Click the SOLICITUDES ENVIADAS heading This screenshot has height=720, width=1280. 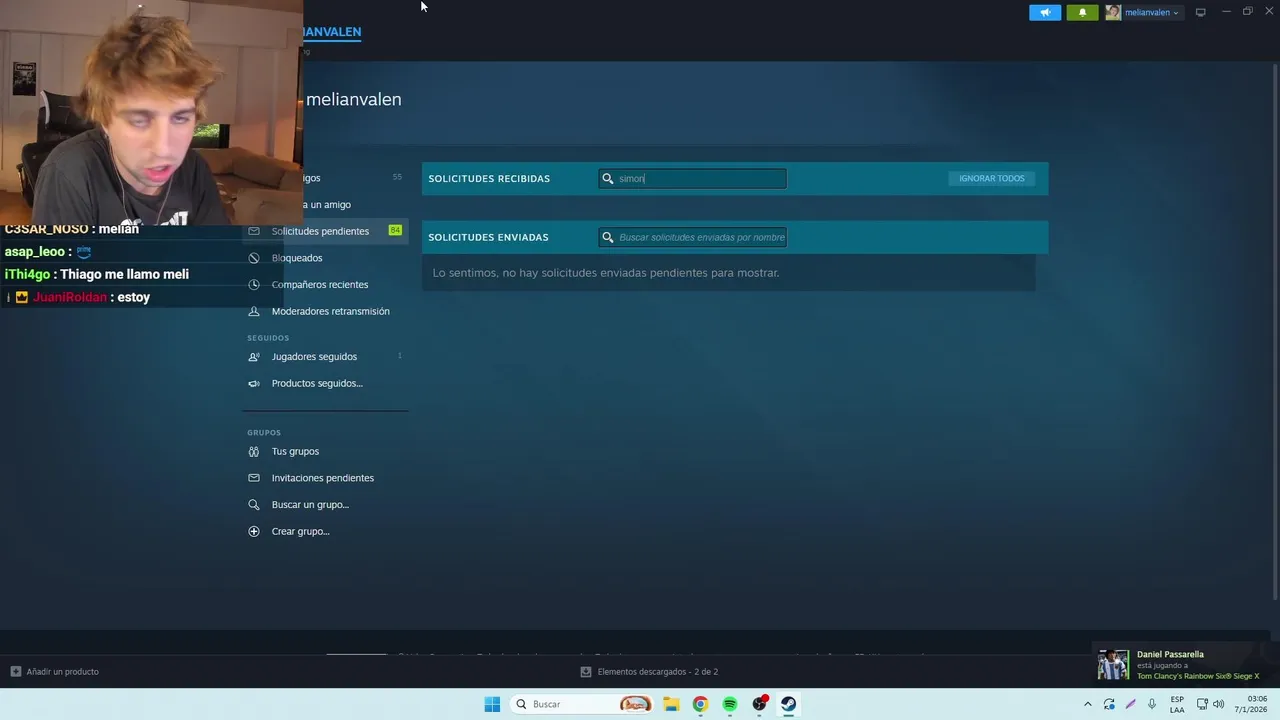coord(488,237)
